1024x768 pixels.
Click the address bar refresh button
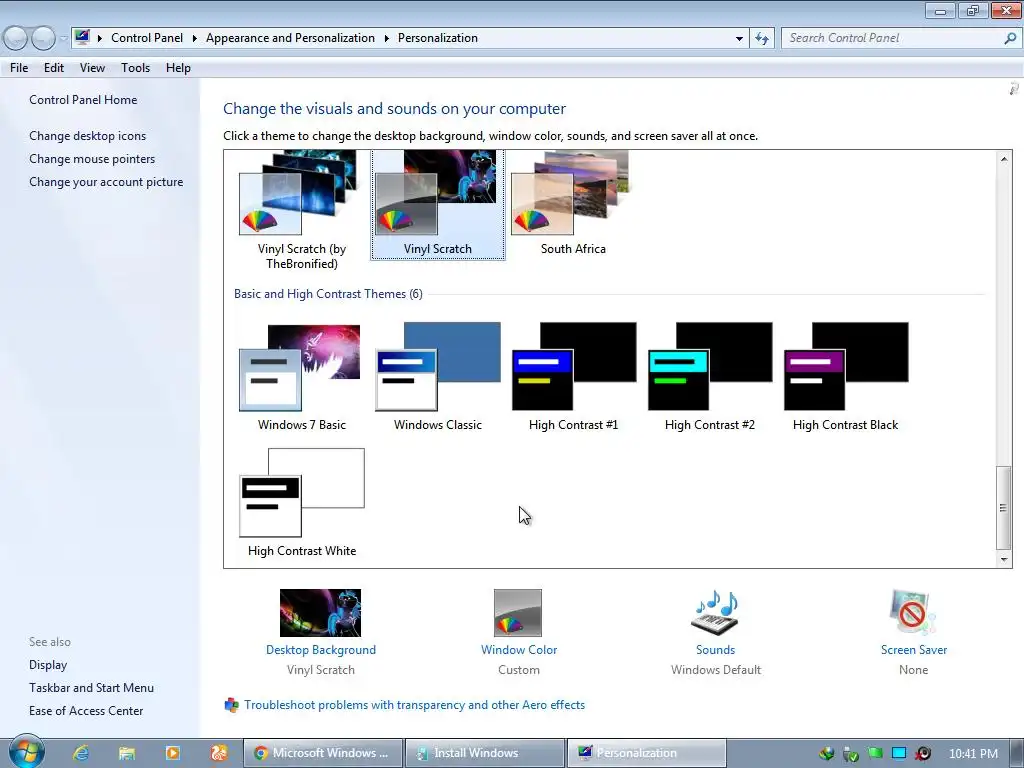click(761, 39)
